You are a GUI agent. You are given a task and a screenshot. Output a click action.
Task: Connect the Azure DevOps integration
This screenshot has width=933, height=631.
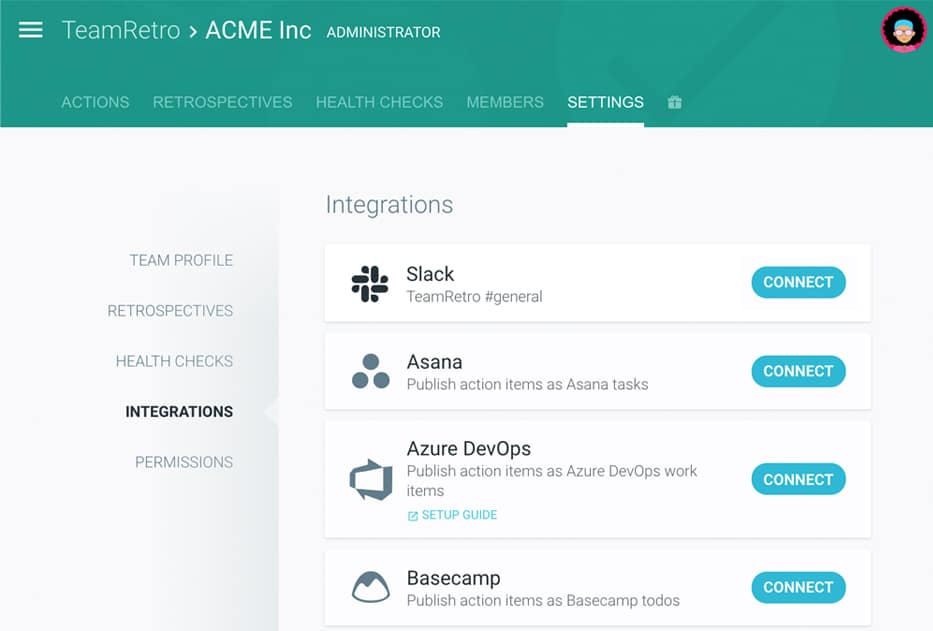798,479
